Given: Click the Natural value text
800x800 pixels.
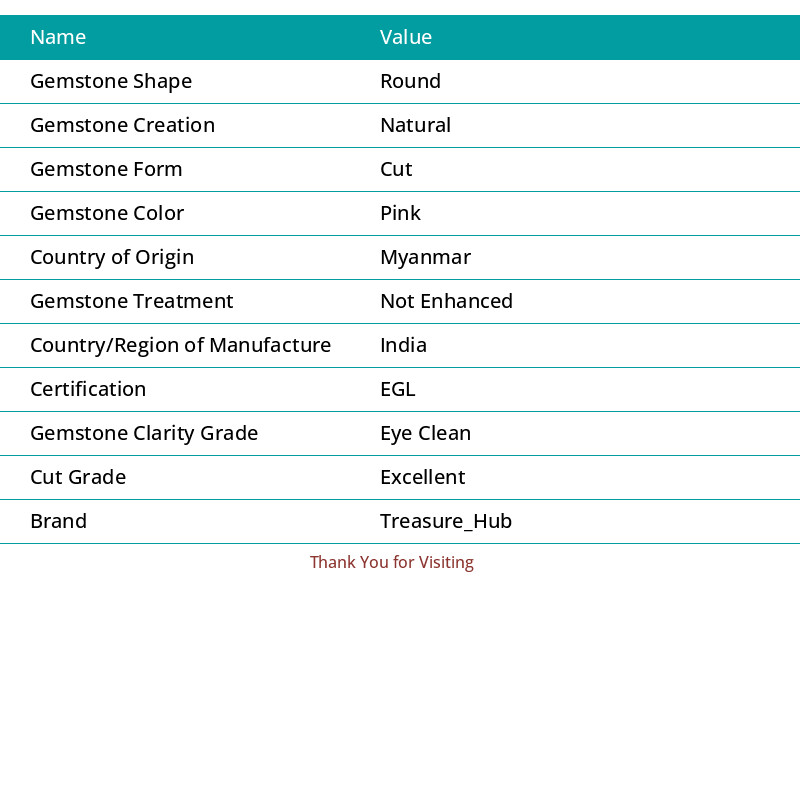Looking at the screenshot, I should [415, 126].
